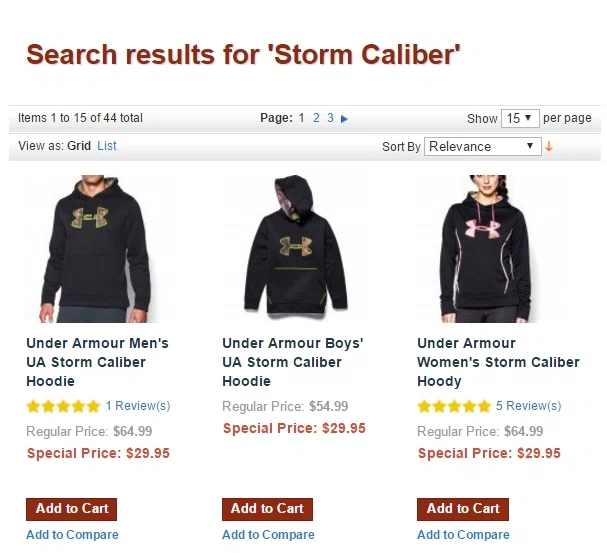Image resolution: width=607 pixels, height=553 pixels.
Task: Open the 1 Review(s) link
Action: tap(138, 406)
